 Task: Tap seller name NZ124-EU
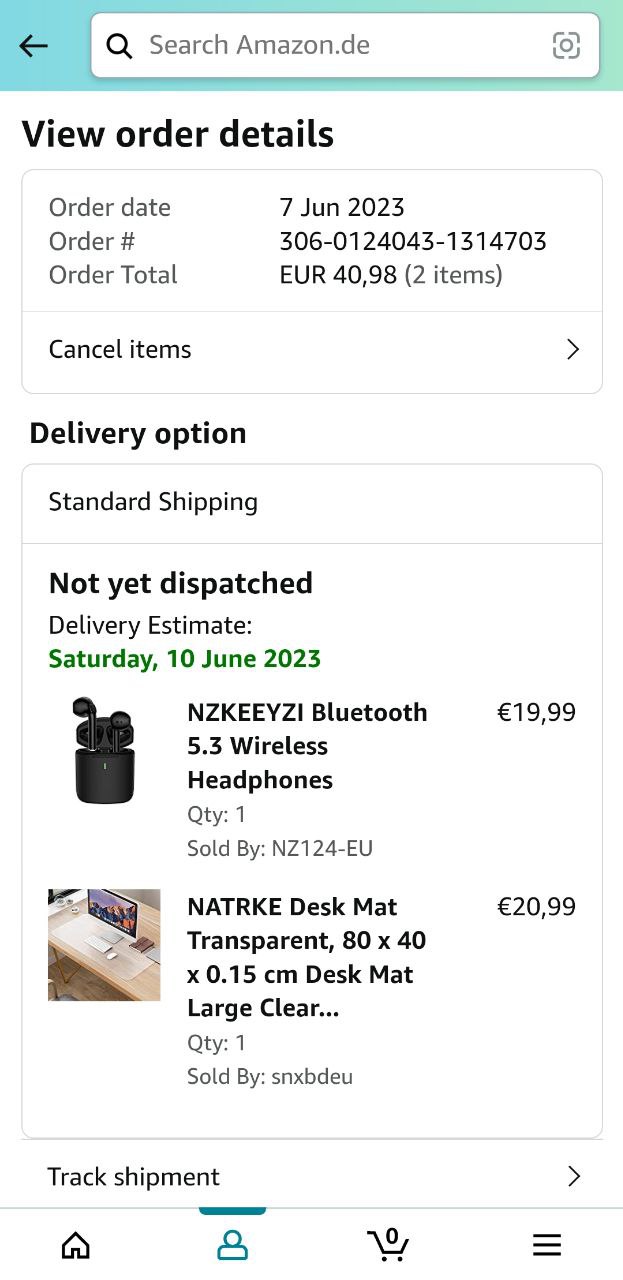322,849
